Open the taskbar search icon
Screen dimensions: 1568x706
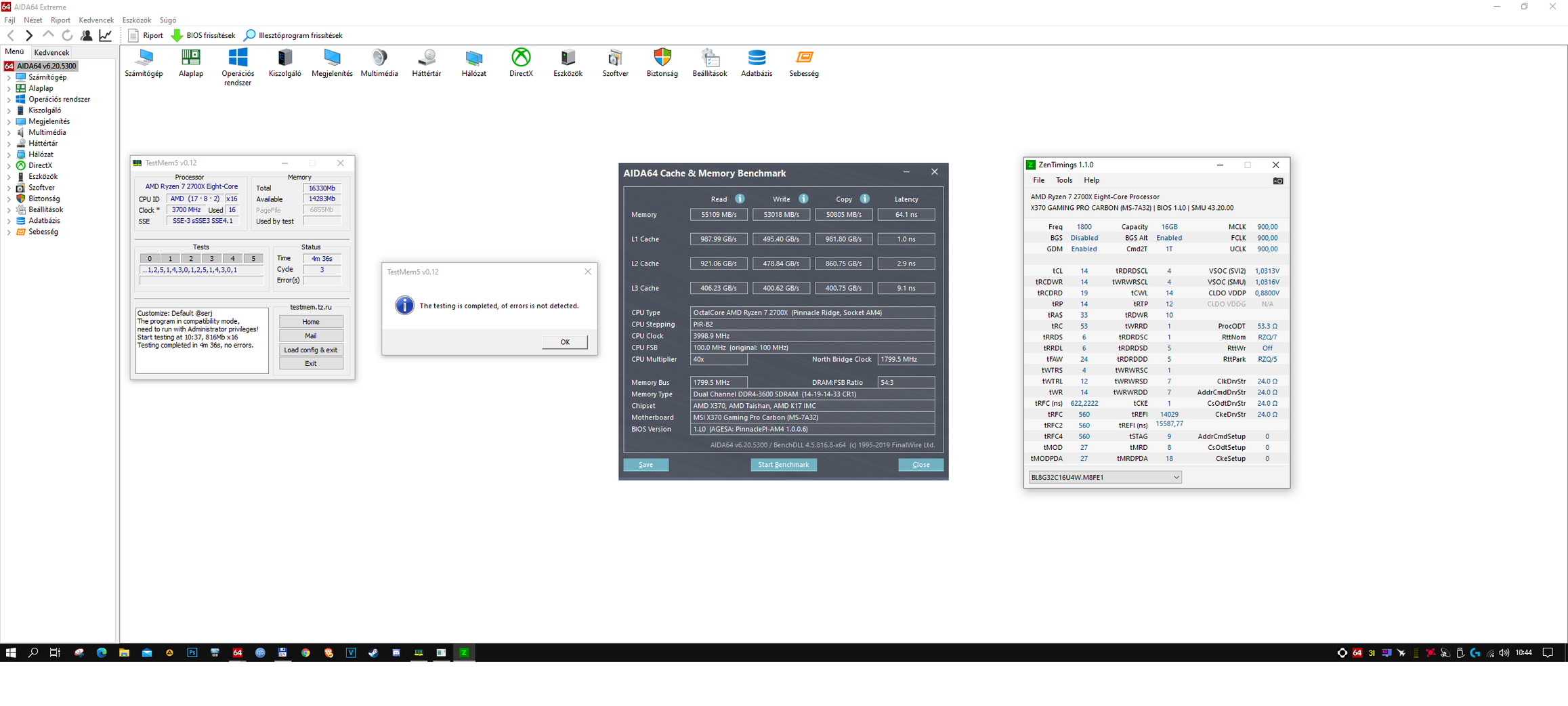click(x=33, y=652)
